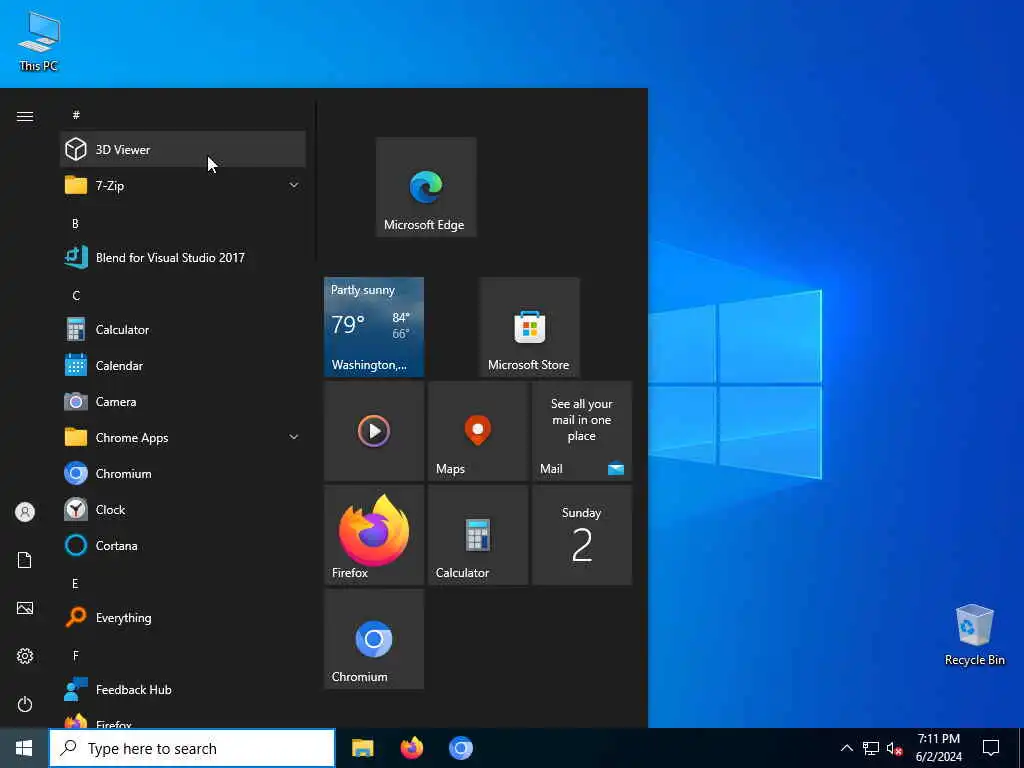Launch Calculator from the app list
Image resolution: width=1024 pixels, height=768 pixels.
(182, 329)
